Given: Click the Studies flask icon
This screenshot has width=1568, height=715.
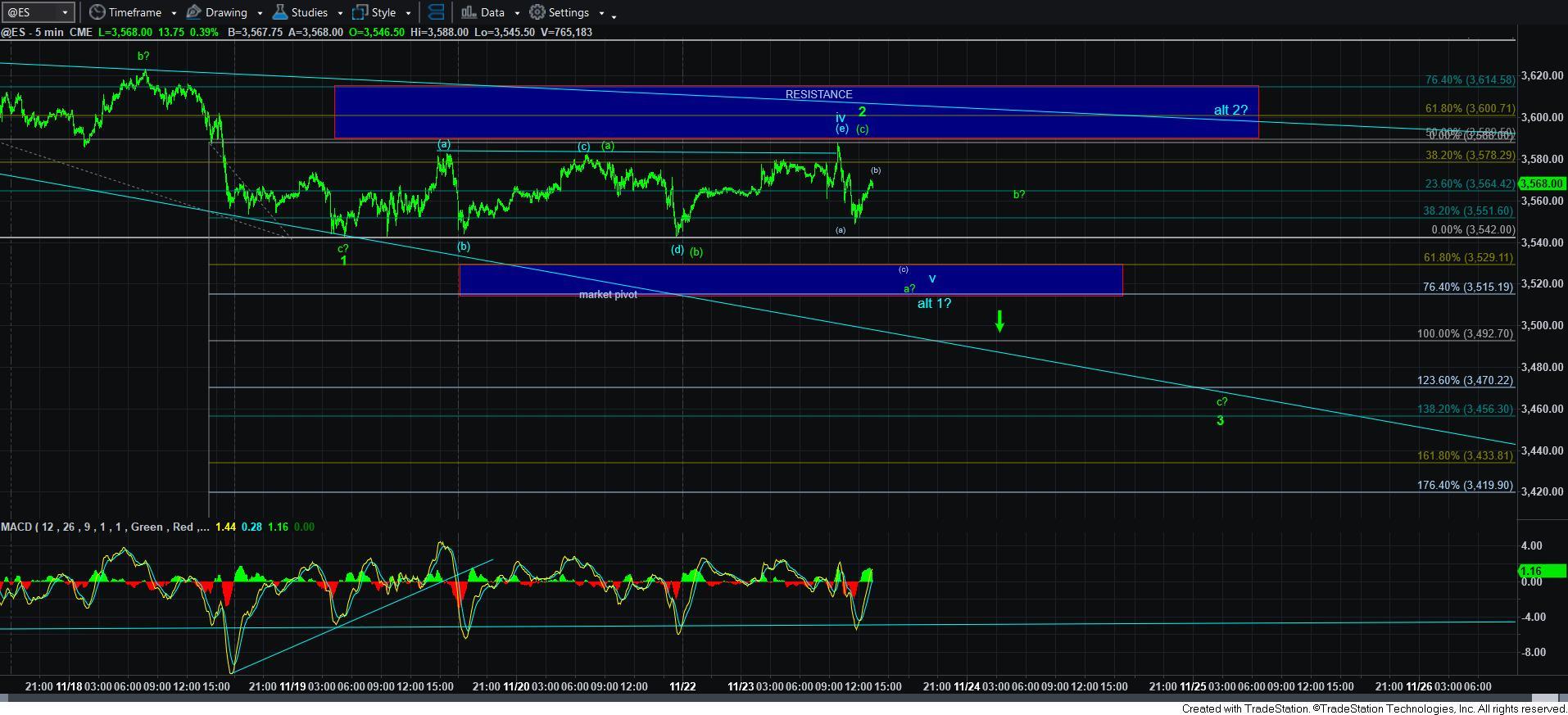Looking at the screenshot, I should coord(279,12).
